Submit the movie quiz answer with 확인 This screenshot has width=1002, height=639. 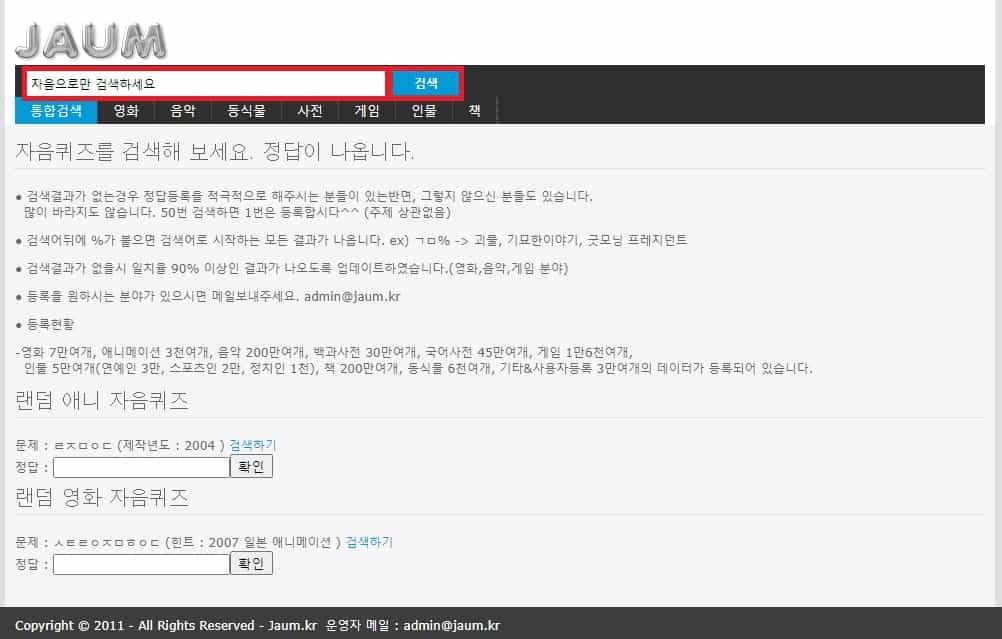point(251,563)
